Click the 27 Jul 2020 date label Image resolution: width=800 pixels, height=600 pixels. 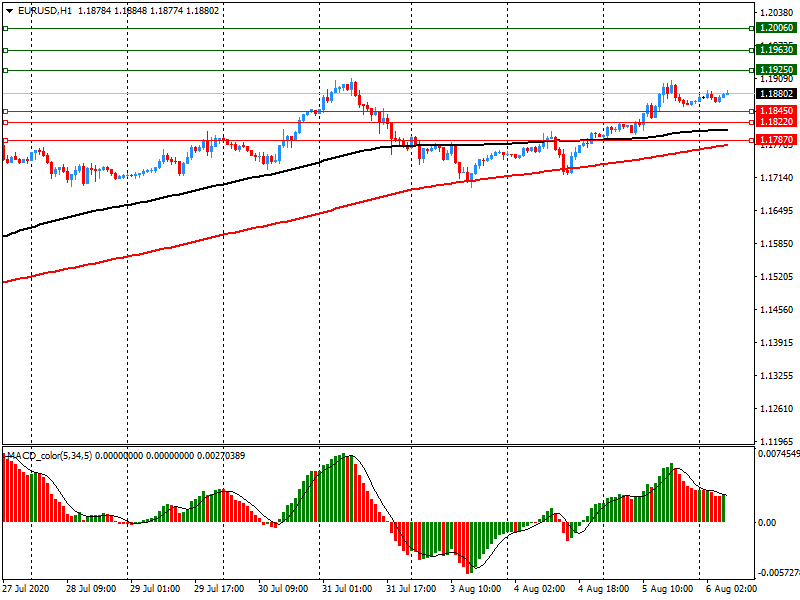(27, 589)
